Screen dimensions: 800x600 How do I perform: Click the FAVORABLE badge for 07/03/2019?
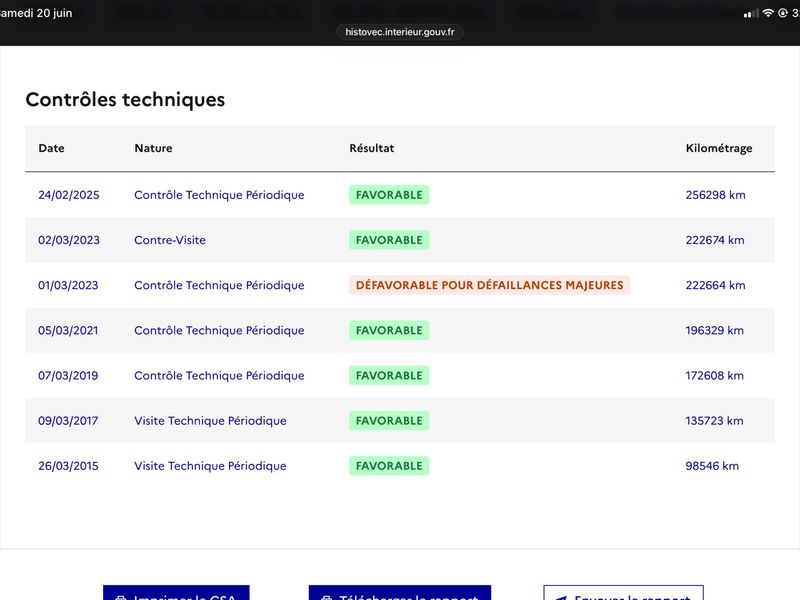pos(389,376)
